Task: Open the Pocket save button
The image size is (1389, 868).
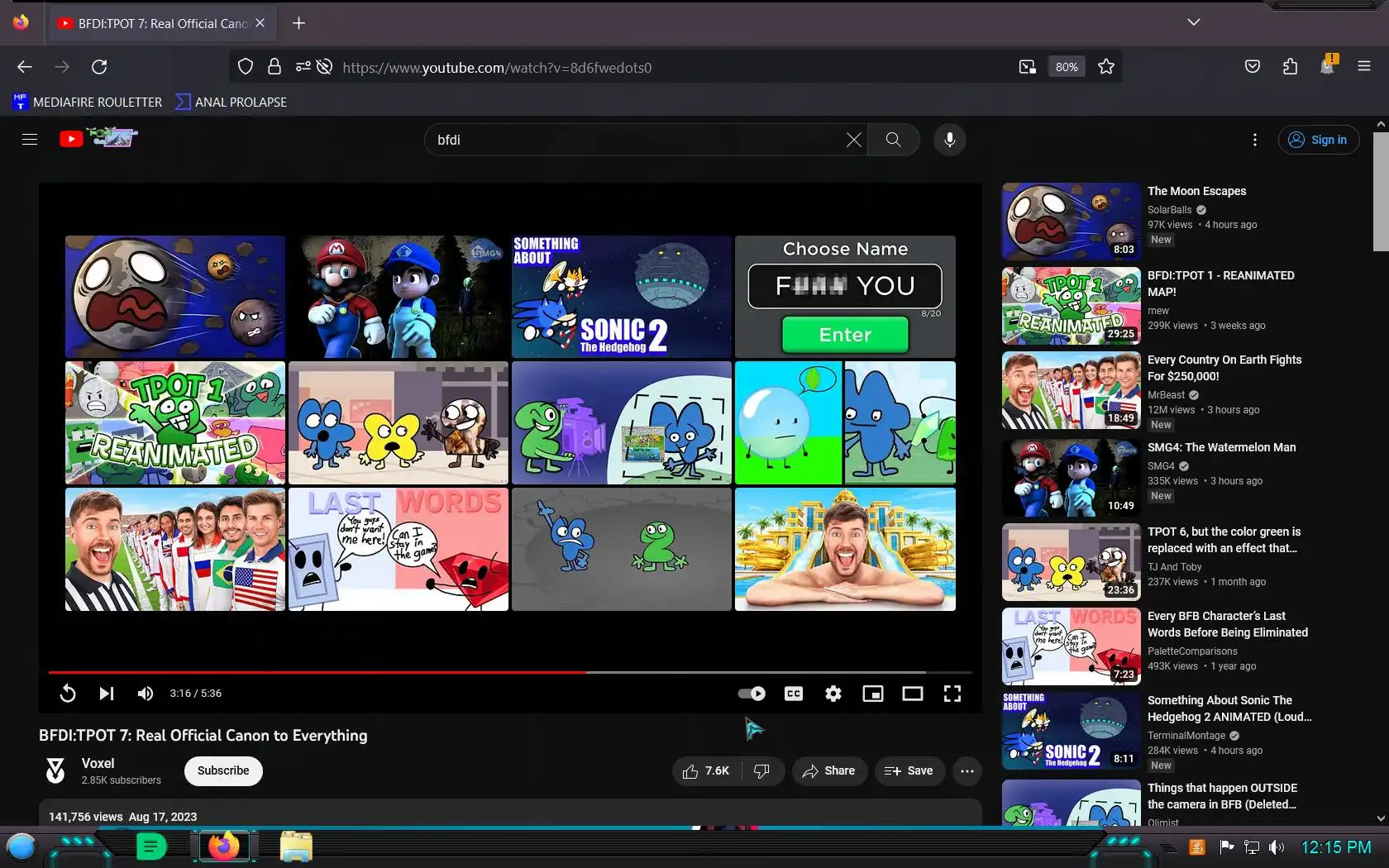Action: click(x=1253, y=67)
